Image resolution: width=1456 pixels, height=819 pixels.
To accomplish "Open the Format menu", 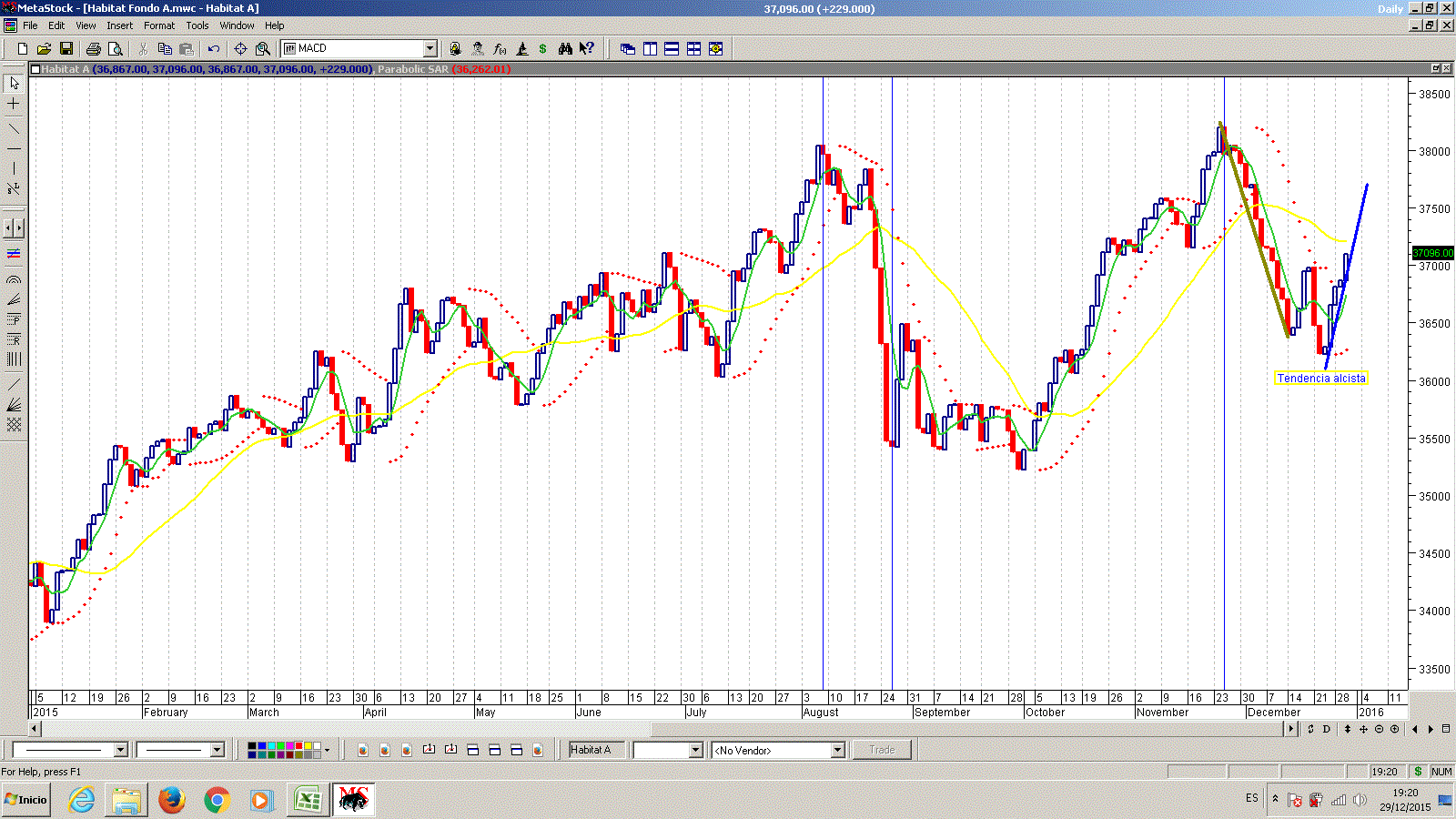I will point(159,25).
